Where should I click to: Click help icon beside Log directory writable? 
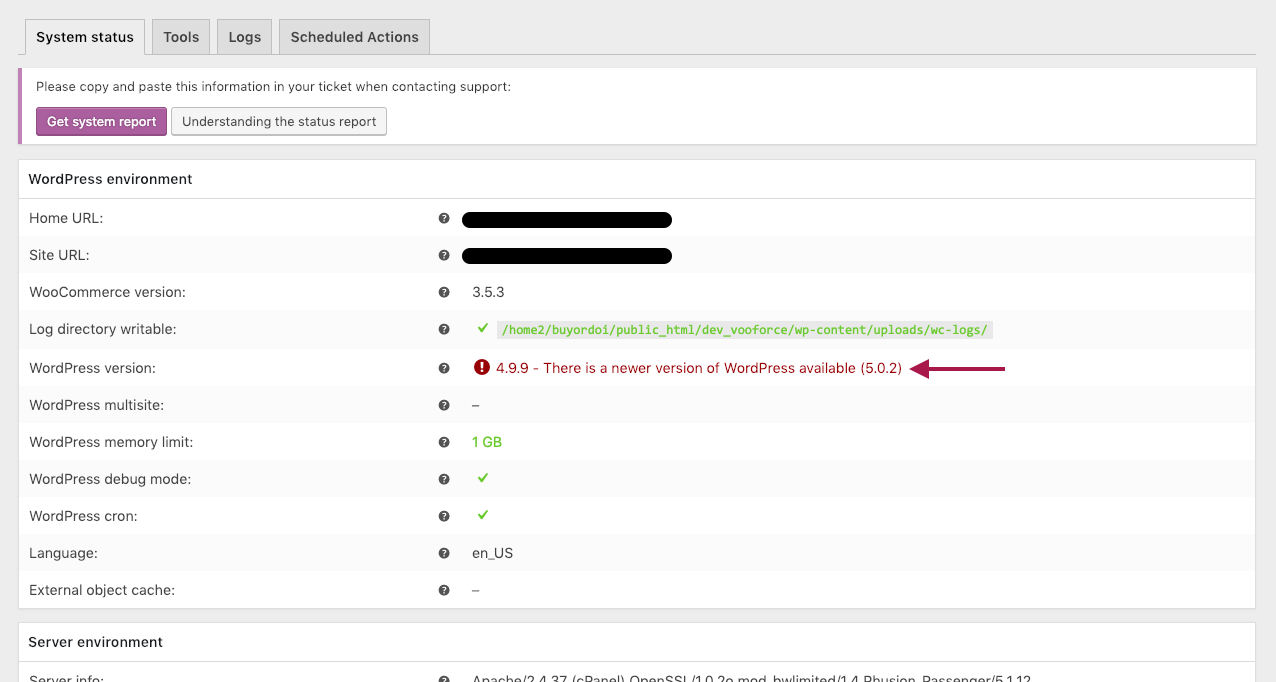[x=444, y=329]
